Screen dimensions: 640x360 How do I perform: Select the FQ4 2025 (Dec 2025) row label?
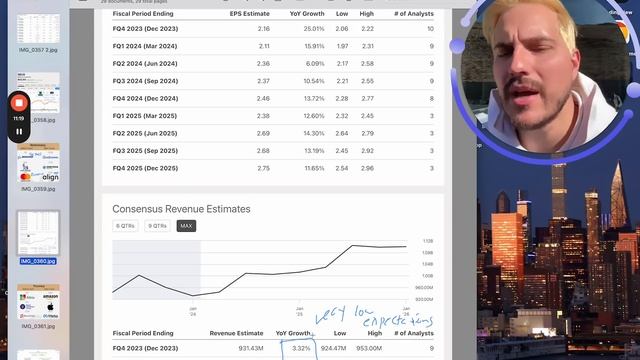[145, 168]
